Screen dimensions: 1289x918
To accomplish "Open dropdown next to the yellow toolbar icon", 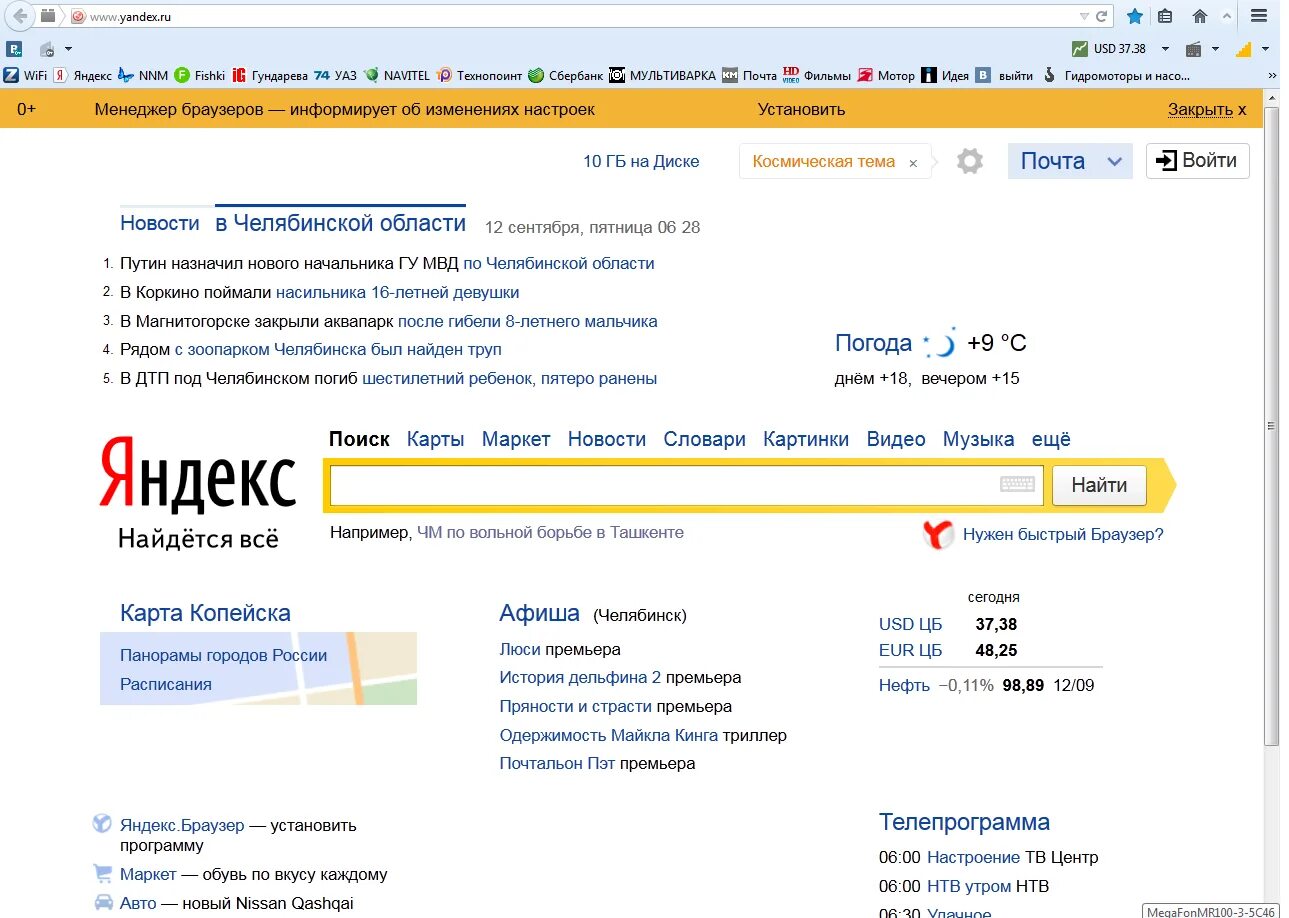I will tap(1265, 48).
